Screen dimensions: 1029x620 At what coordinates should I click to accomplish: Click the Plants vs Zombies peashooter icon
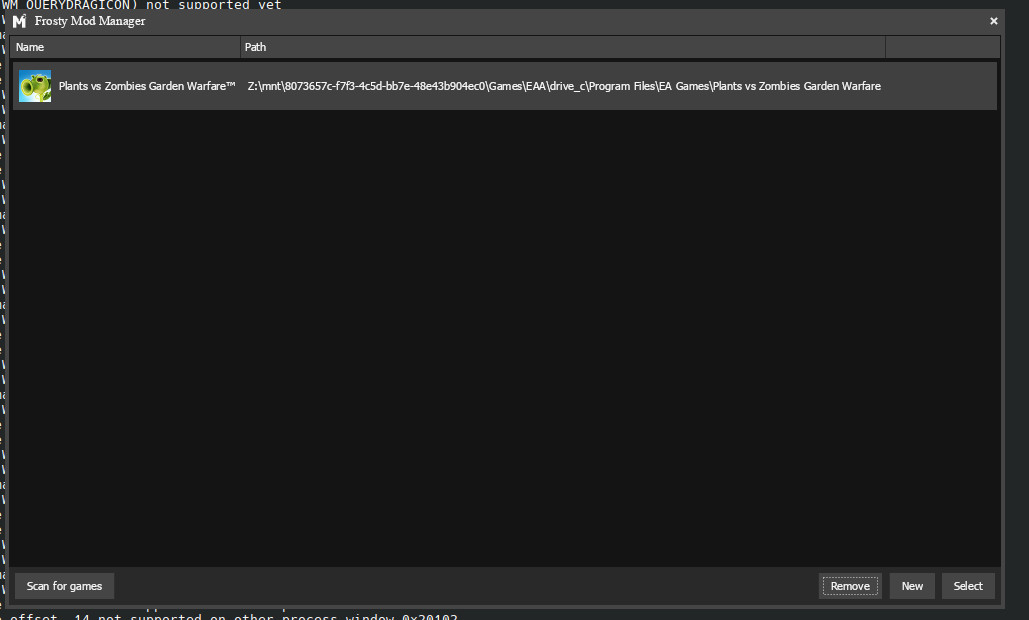[x=35, y=86]
